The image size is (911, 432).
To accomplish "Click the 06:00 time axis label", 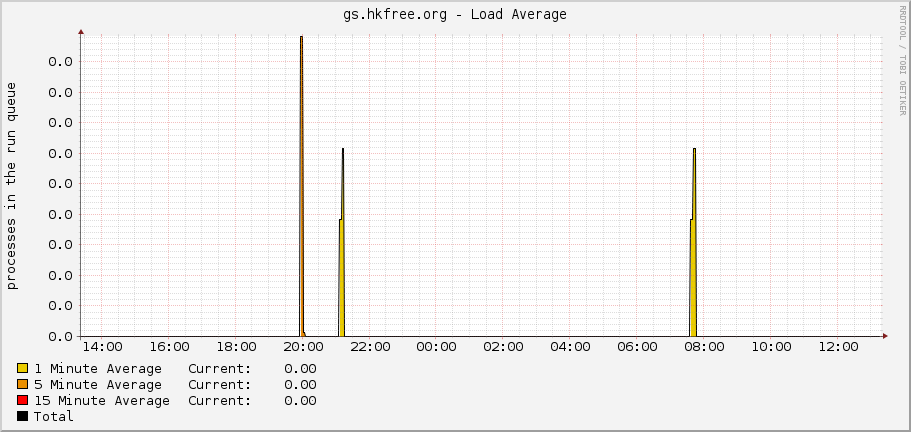I will [637, 347].
